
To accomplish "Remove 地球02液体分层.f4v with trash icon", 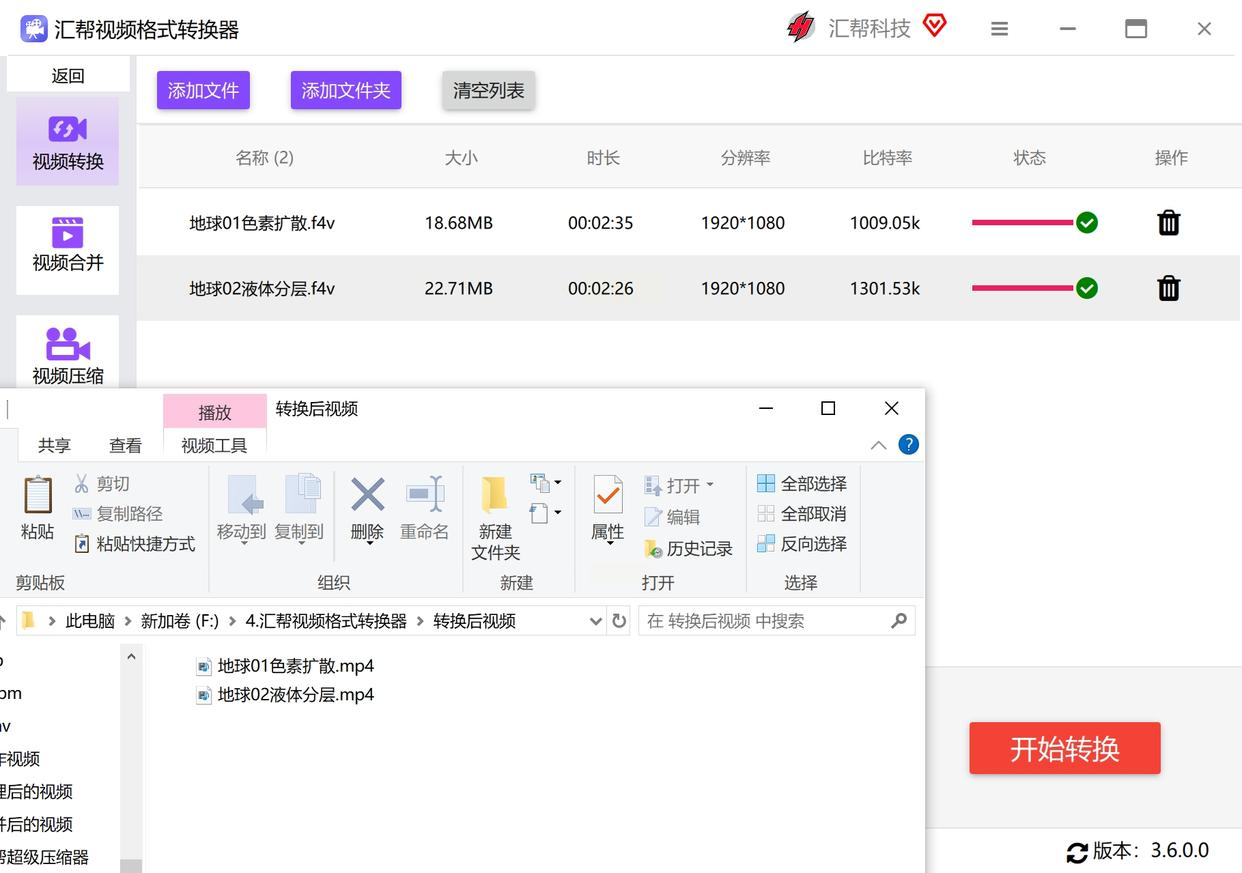I will click(1168, 289).
